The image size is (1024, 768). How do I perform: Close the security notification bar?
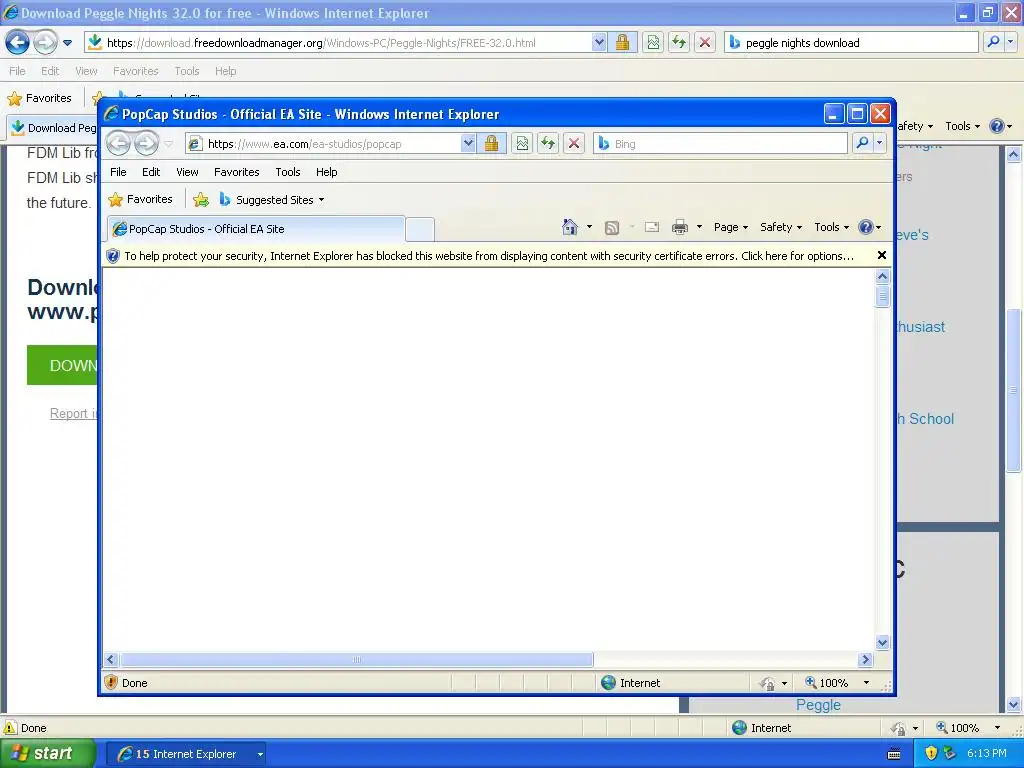pyautogui.click(x=882, y=255)
